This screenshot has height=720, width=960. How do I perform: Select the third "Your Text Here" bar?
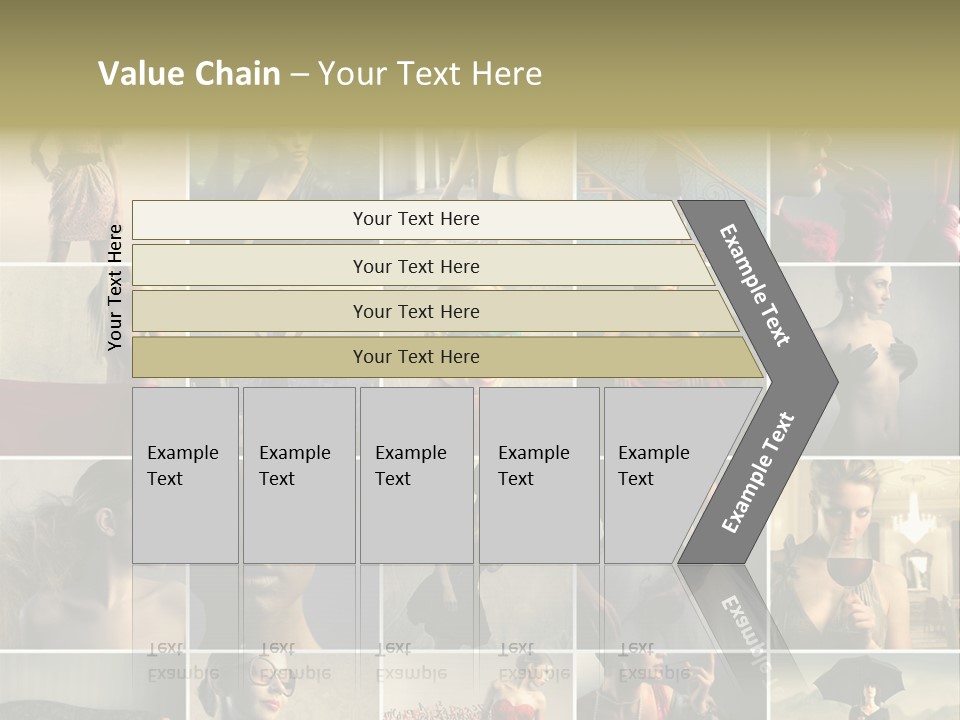[416, 311]
